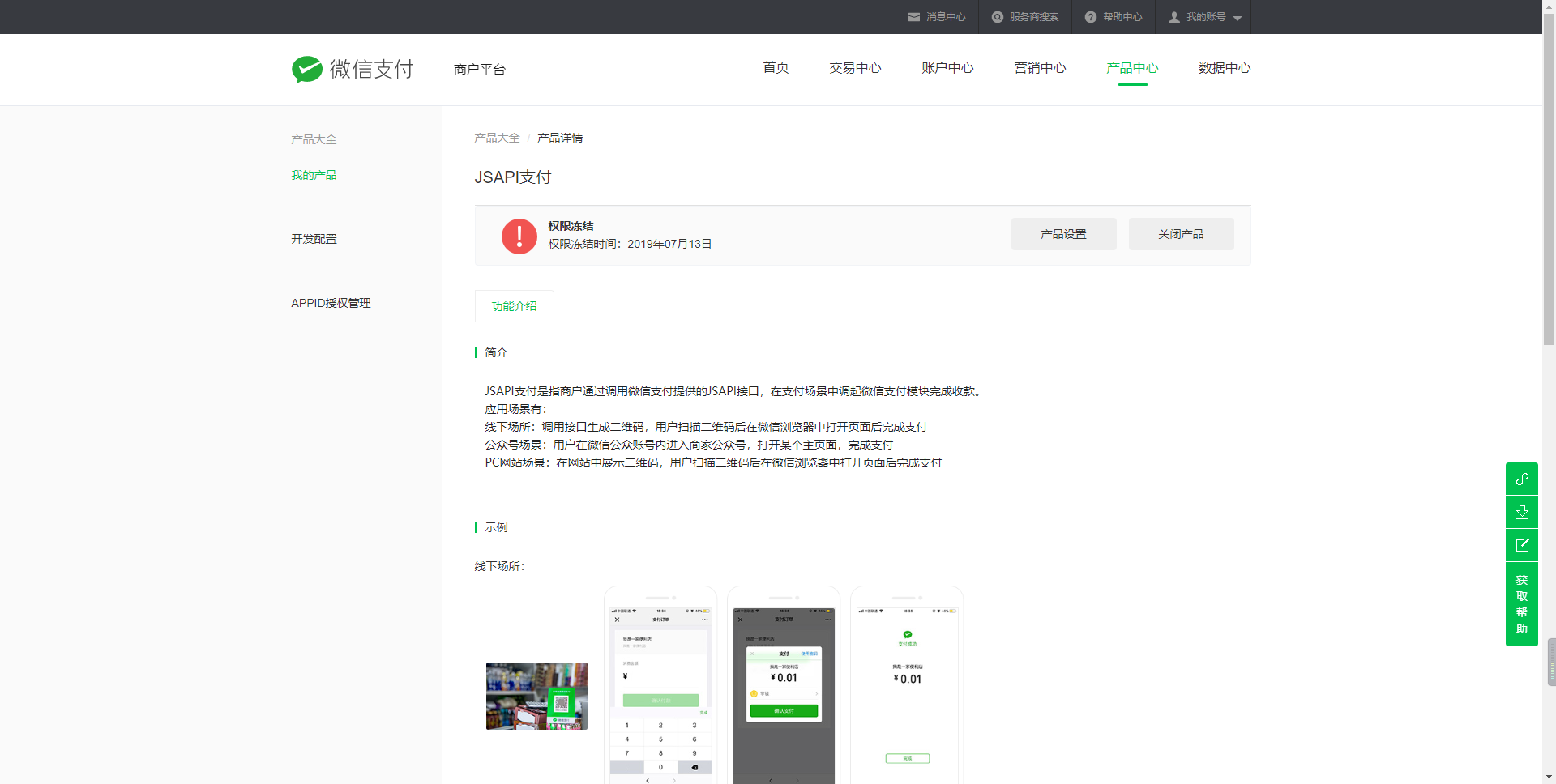Click the phone screenshot with payment confirmation dialog
Image resolution: width=1556 pixels, height=784 pixels.
click(x=784, y=685)
